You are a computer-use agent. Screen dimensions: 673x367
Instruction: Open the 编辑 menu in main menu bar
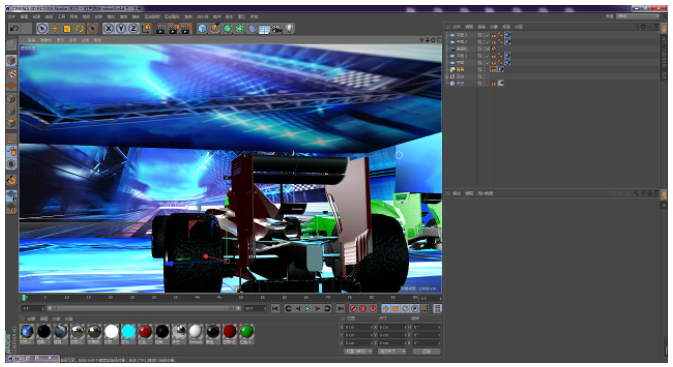click(24, 16)
